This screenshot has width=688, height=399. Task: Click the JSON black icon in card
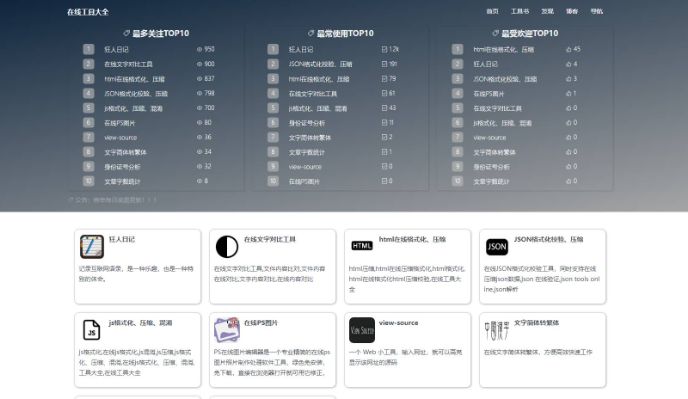tap(497, 247)
